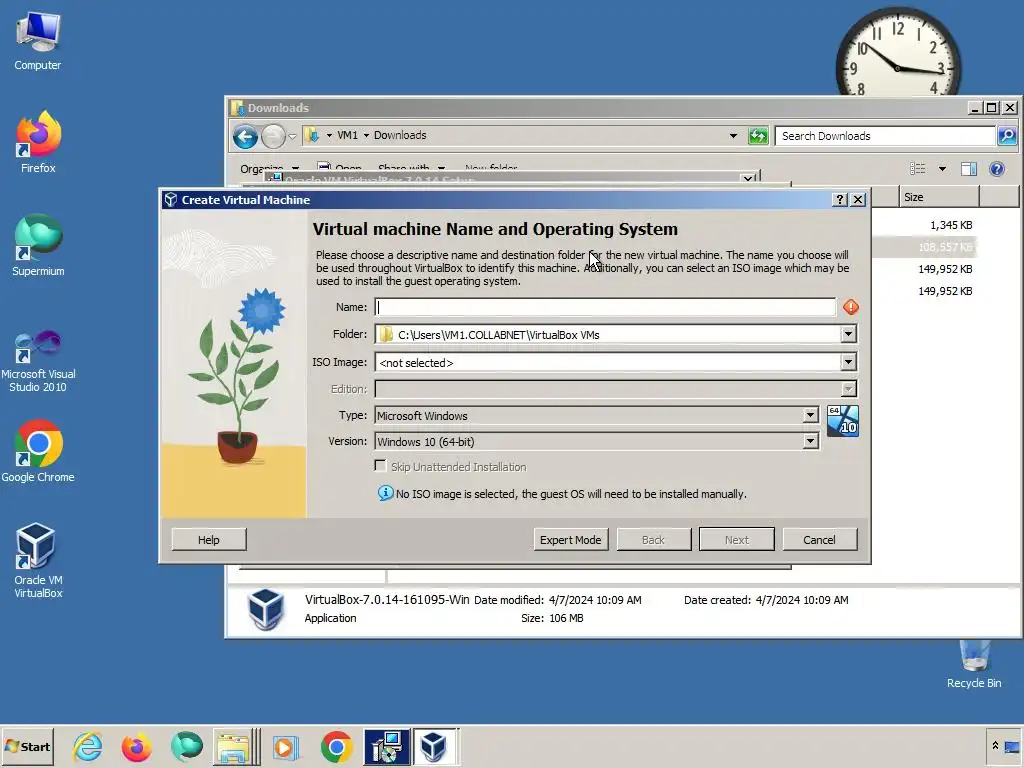Click the info icon beside No ISO image message

pyautogui.click(x=385, y=493)
